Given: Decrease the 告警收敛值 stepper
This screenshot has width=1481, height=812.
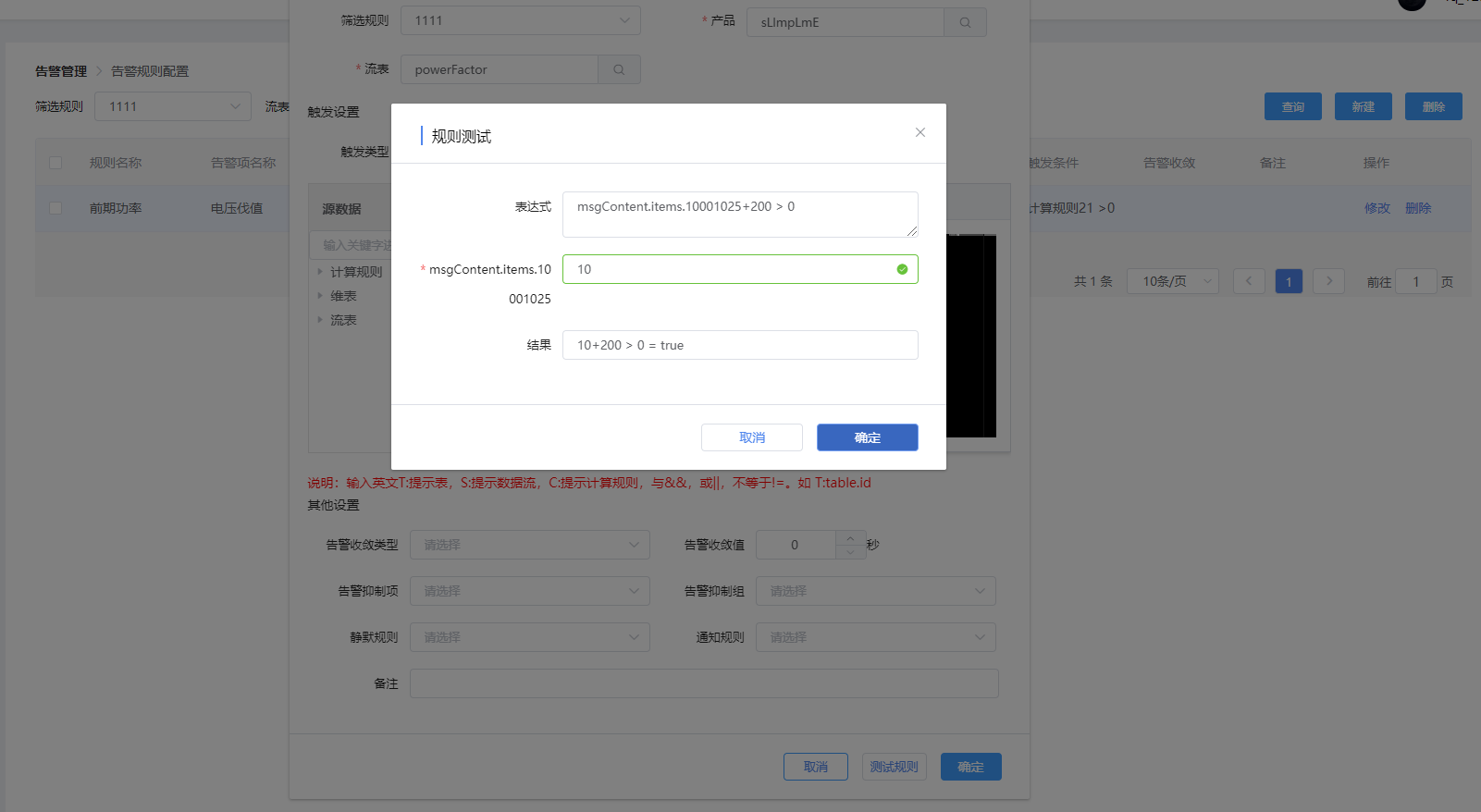Looking at the screenshot, I should click(x=850, y=552).
